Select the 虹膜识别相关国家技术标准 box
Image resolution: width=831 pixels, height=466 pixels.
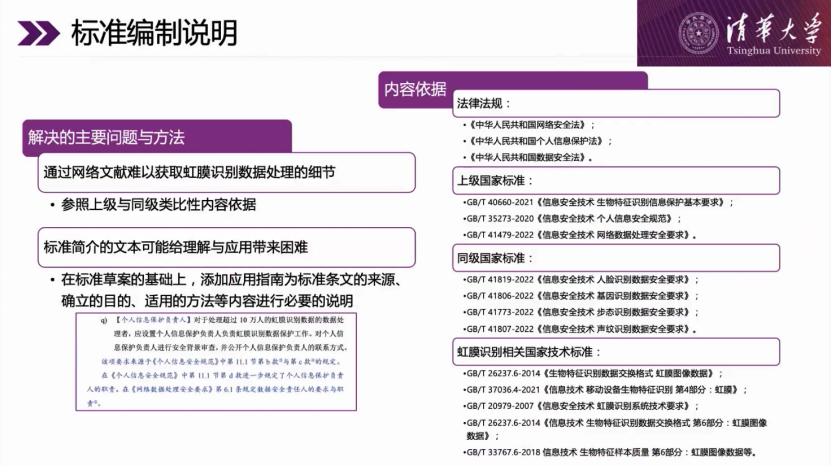coord(616,352)
